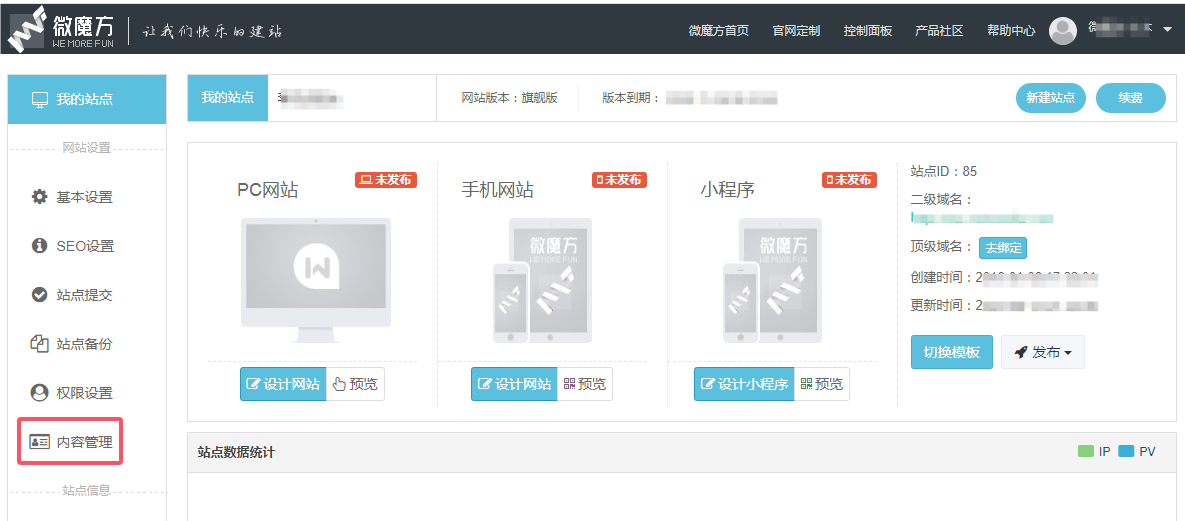This screenshot has width=1185, height=521.
Task: Click the QR 预览 button under 手机网站
Action: point(585,384)
